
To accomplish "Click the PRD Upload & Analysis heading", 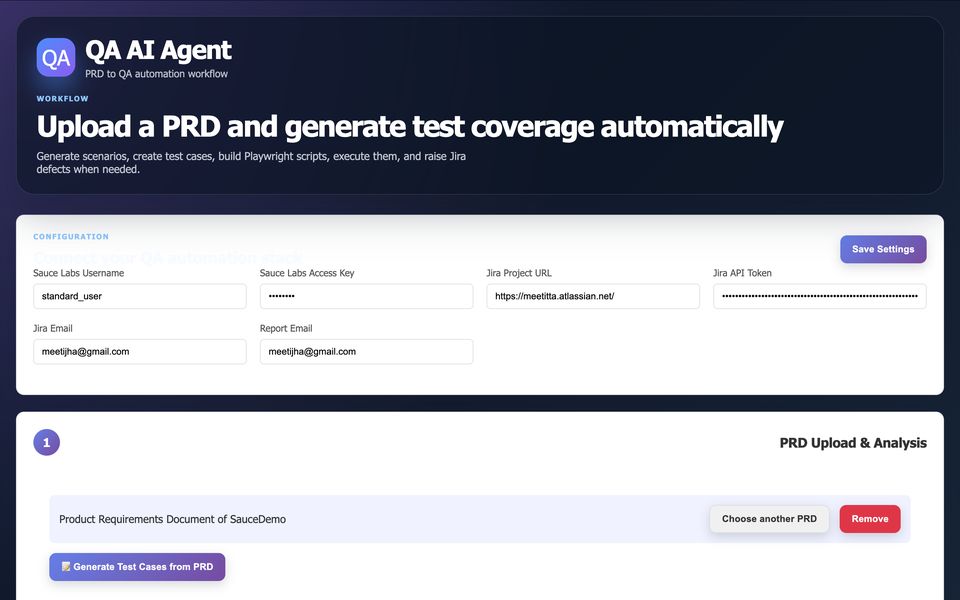I will coord(853,443).
